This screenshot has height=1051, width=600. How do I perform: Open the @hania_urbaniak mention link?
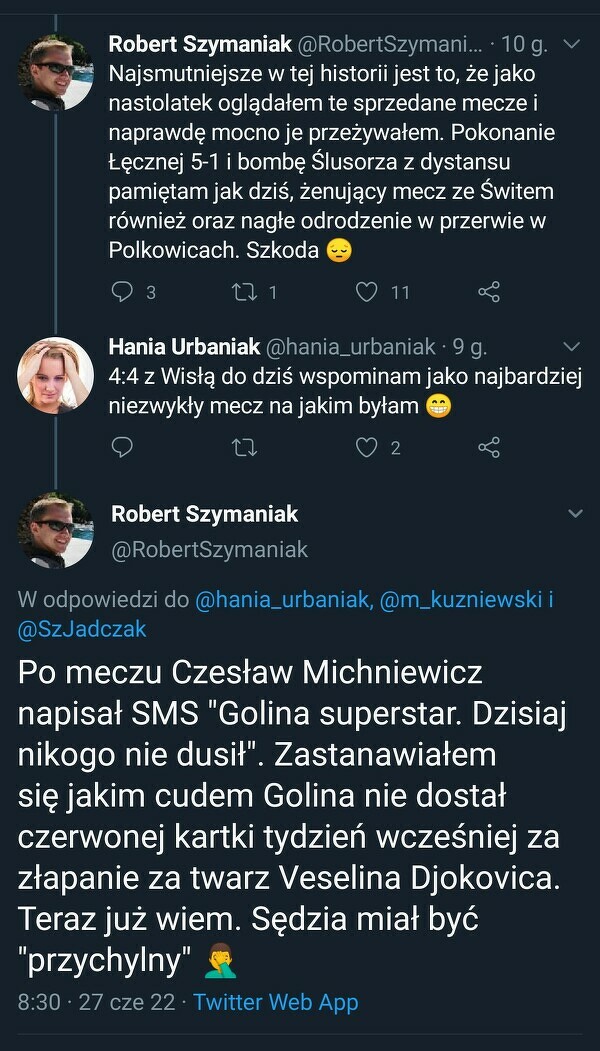(x=283, y=600)
